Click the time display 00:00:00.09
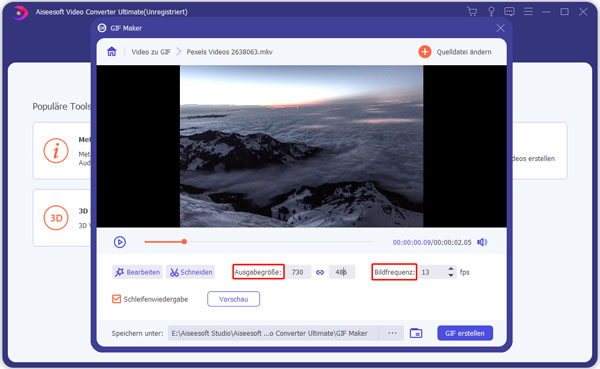This screenshot has height=369, width=600. 412,242
